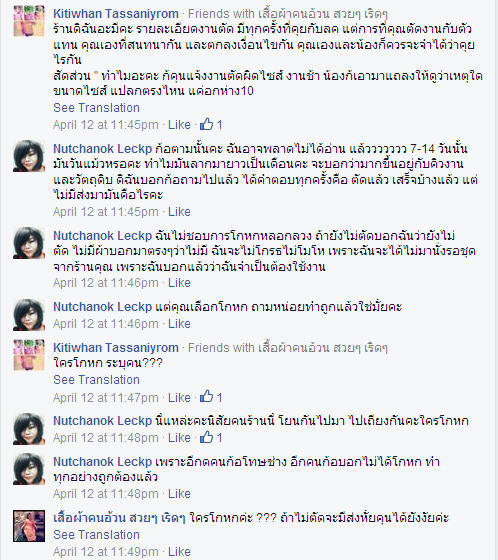Click thumbs-up icon on 11:48pm Nutchanok comment
The width and height of the screenshot is (498, 560).
click(x=206, y=437)
